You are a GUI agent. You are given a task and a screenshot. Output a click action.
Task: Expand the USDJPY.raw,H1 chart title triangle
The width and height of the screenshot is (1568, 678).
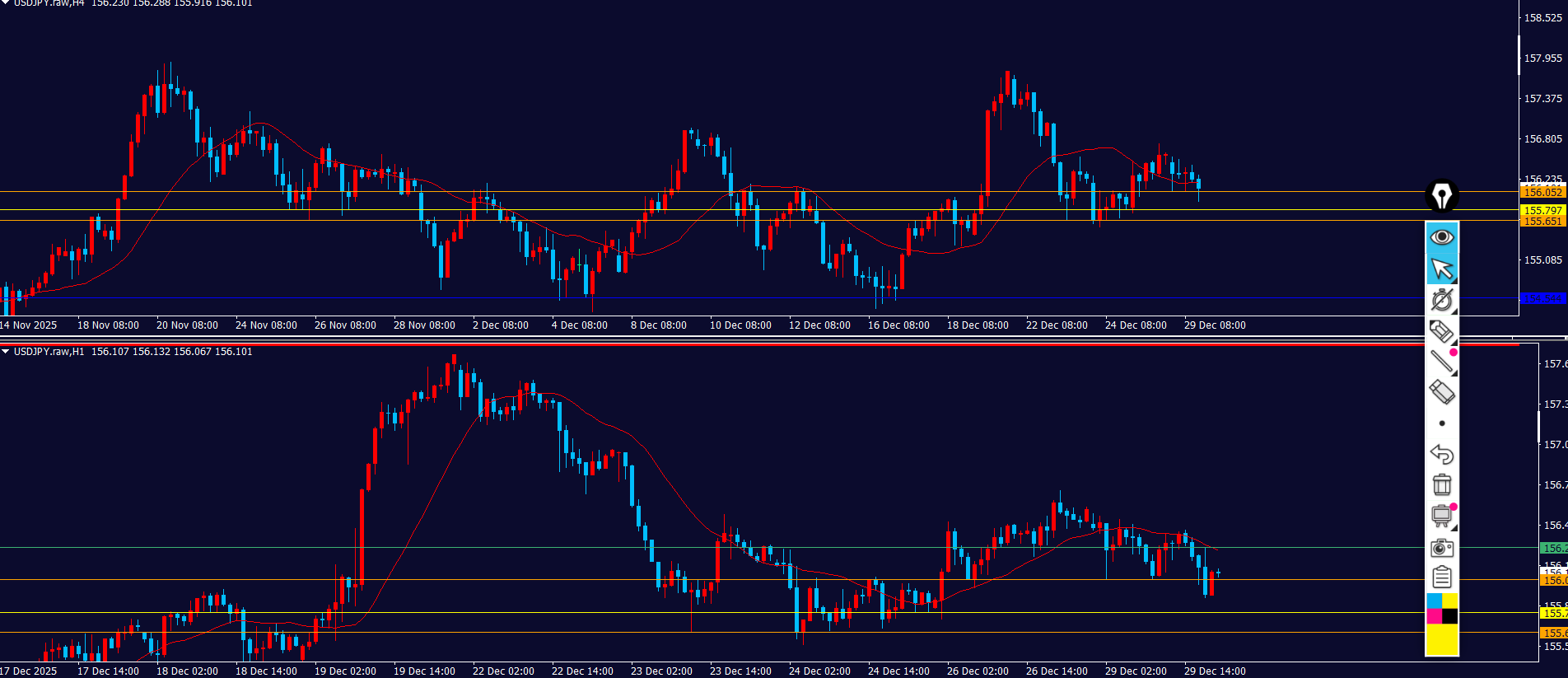[6, 352]
